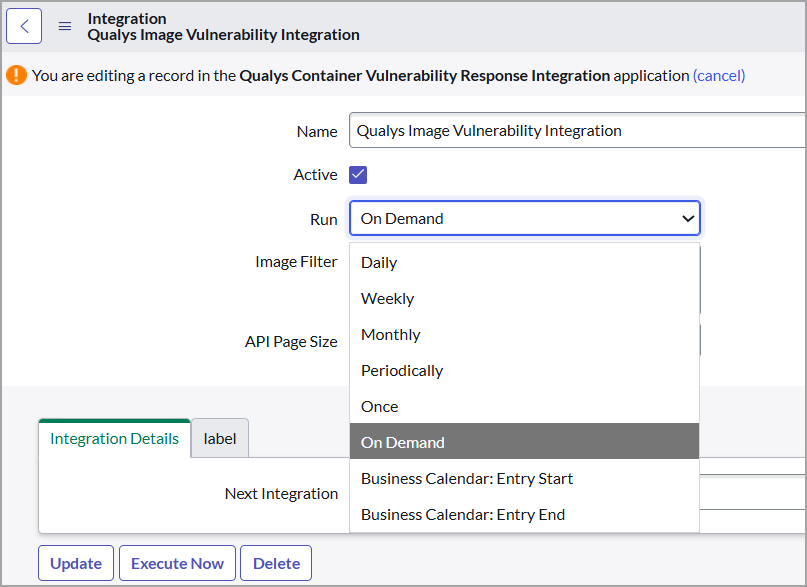This screenshot has height=587, width=807.
Task: Select the Integration Details tab
Action: pos(113,438)
